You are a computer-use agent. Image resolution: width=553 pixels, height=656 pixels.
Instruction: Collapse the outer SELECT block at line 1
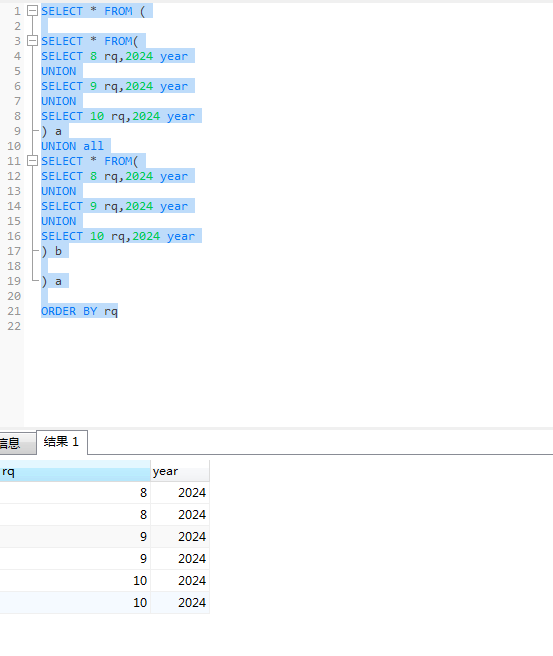(x=32, y=11)
